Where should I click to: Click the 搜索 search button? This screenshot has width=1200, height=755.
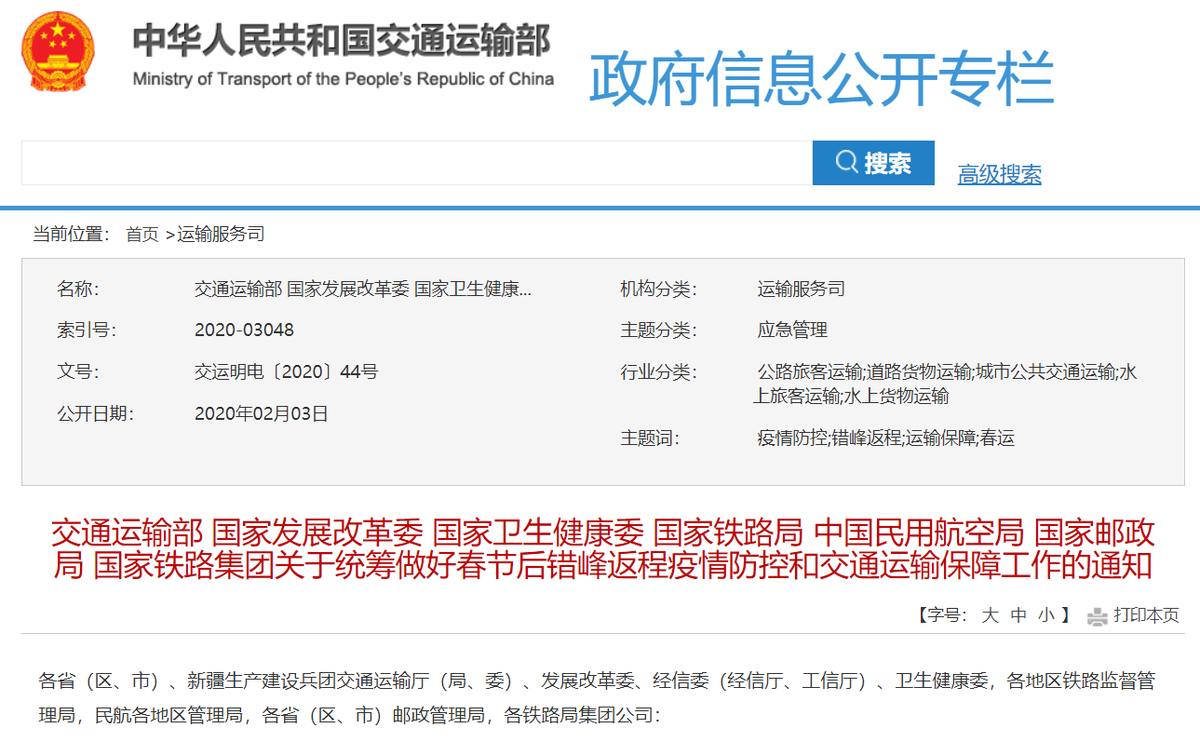click(x=873, y=162)
